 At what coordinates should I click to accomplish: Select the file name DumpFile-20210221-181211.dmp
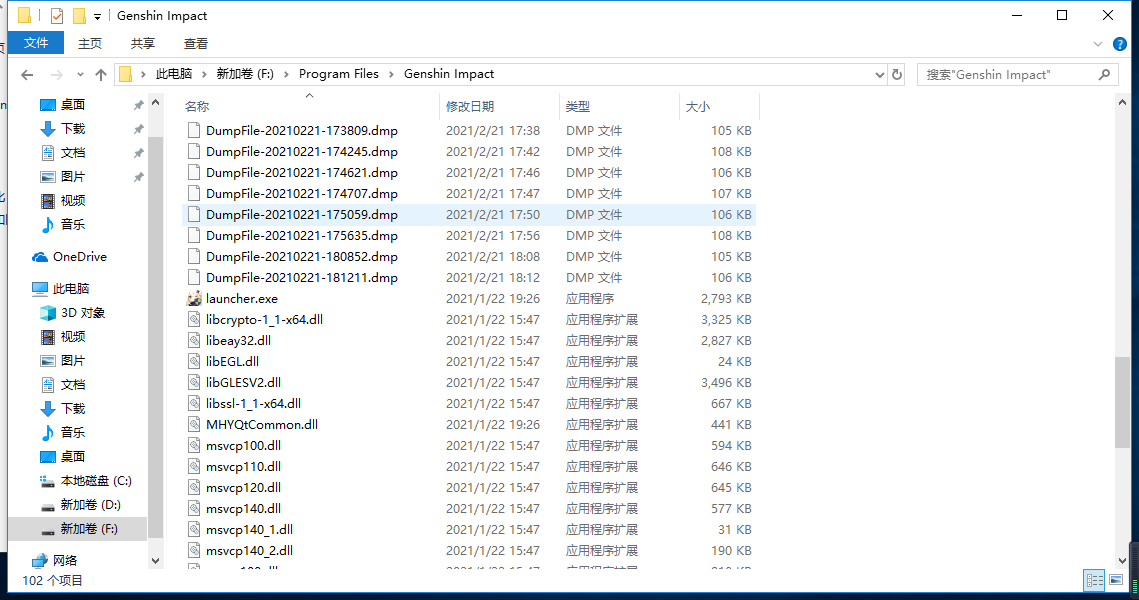(301, 278)
